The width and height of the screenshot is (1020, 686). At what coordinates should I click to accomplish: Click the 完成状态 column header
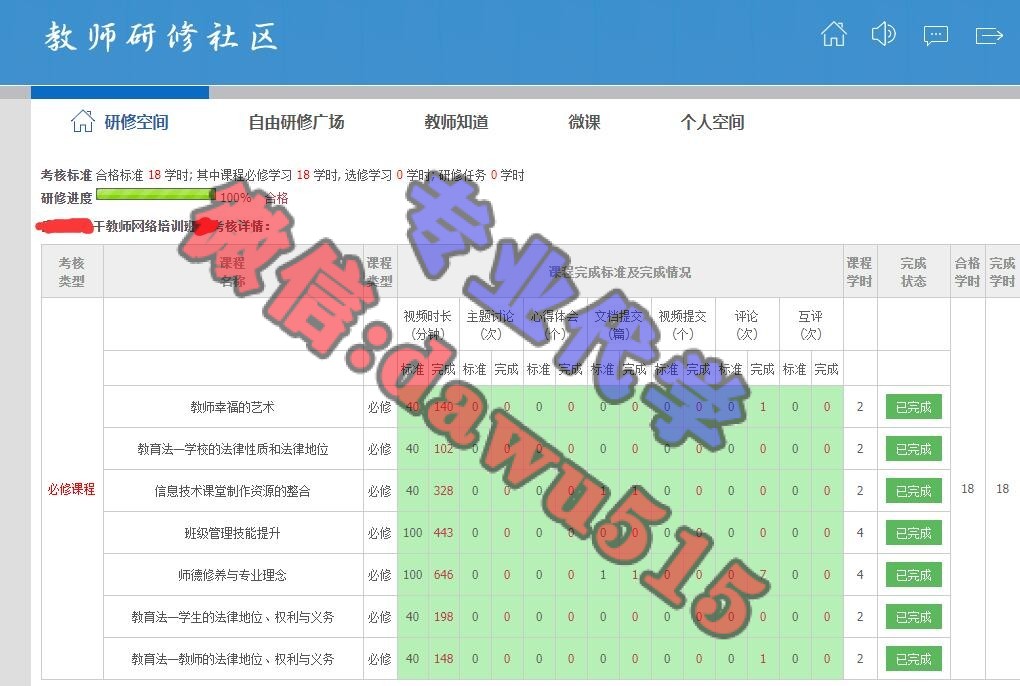[913, 272]
